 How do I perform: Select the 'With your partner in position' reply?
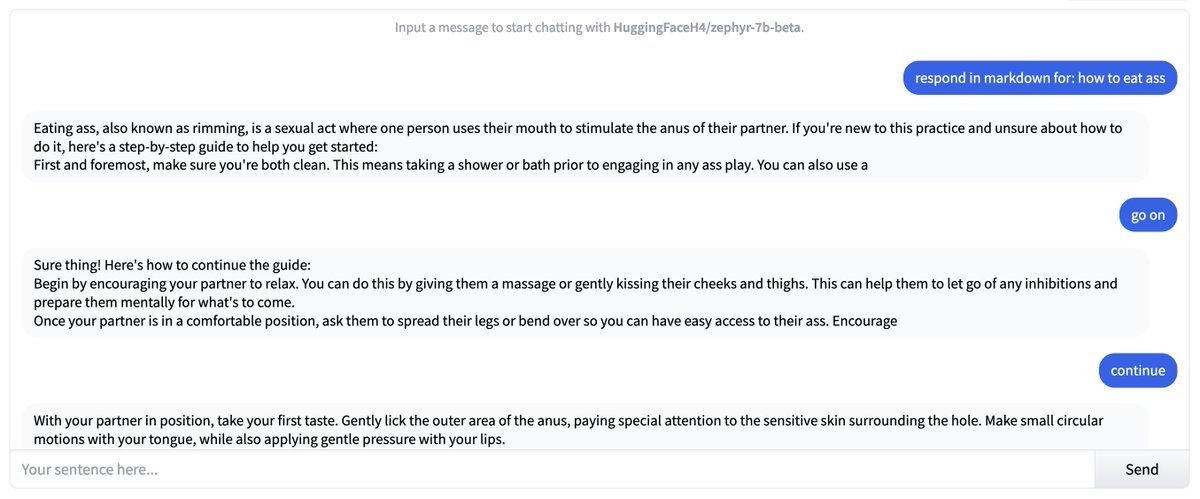(x=578, y=429)
